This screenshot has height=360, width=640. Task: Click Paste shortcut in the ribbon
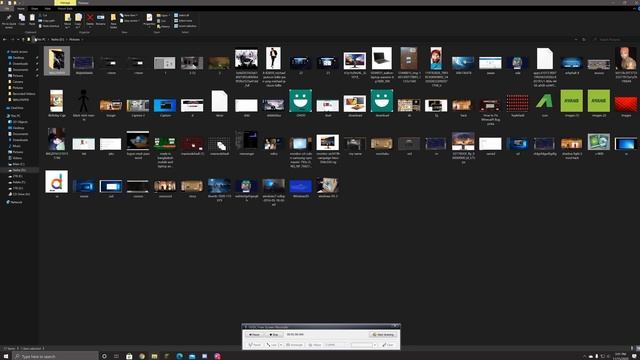[49, 26]
